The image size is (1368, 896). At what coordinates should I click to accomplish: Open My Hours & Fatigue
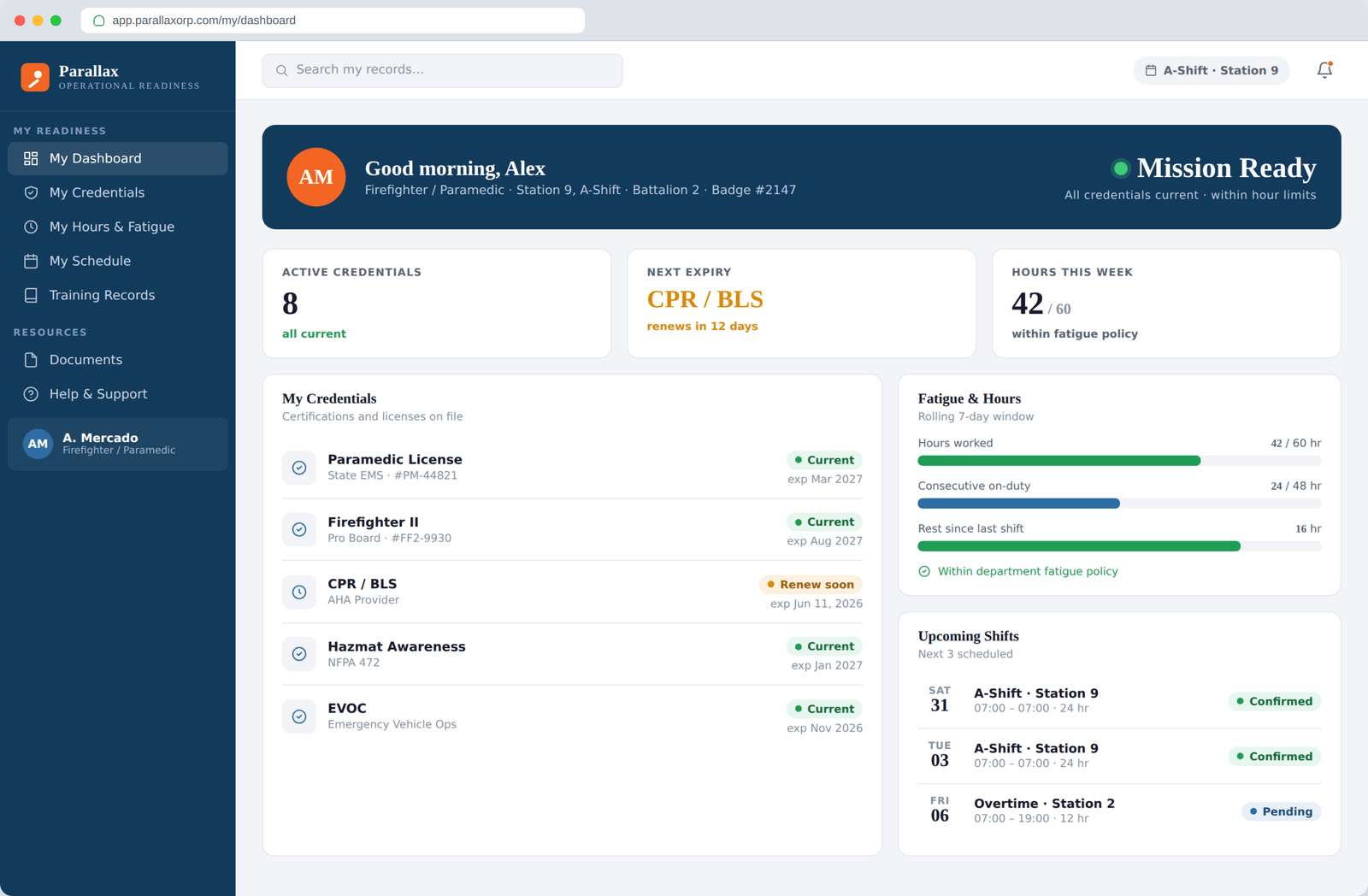point(118,227)
